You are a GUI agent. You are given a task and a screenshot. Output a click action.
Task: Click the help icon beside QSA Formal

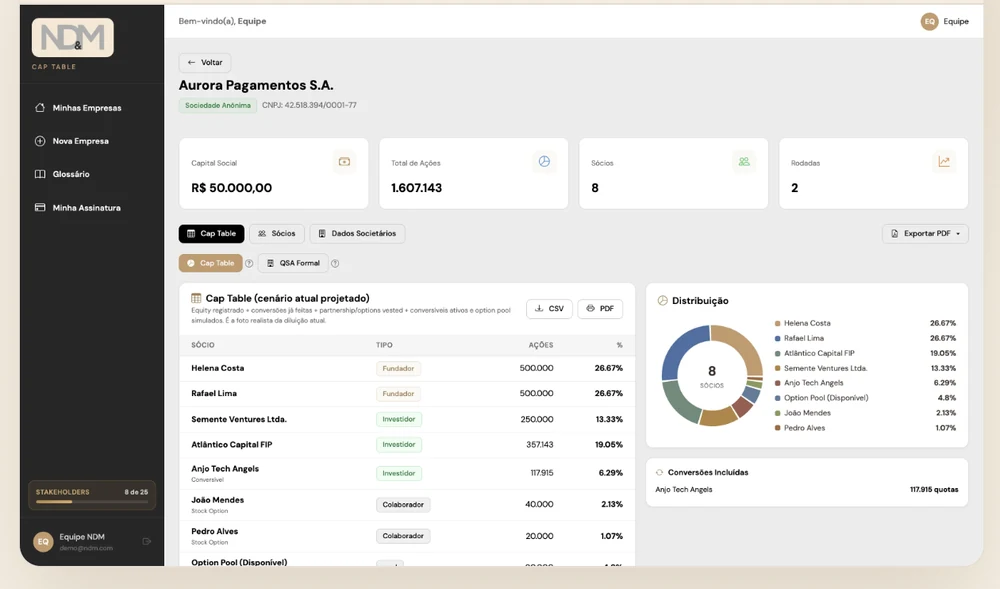(x=335, y=263)
